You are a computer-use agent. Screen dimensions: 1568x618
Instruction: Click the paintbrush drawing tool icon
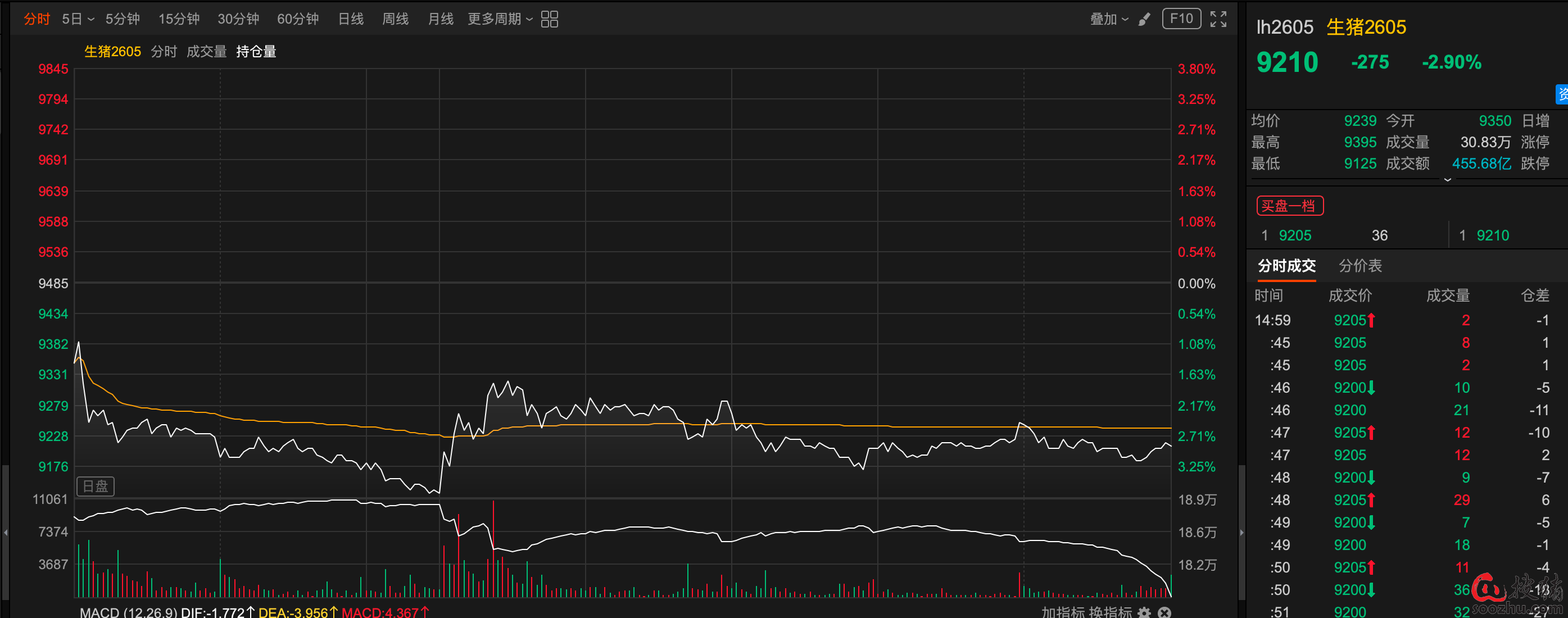[1144, 19]
